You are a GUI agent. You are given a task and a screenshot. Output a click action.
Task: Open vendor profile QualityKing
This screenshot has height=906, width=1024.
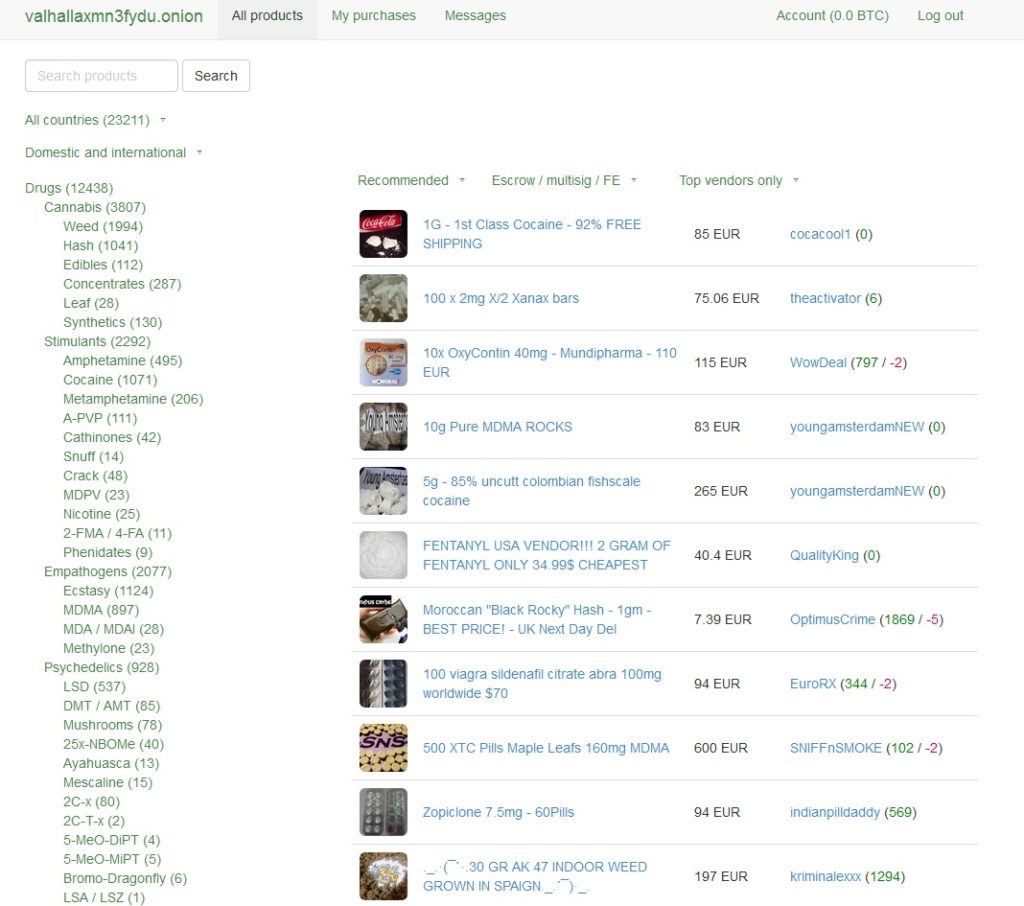(x=824, y=555)
